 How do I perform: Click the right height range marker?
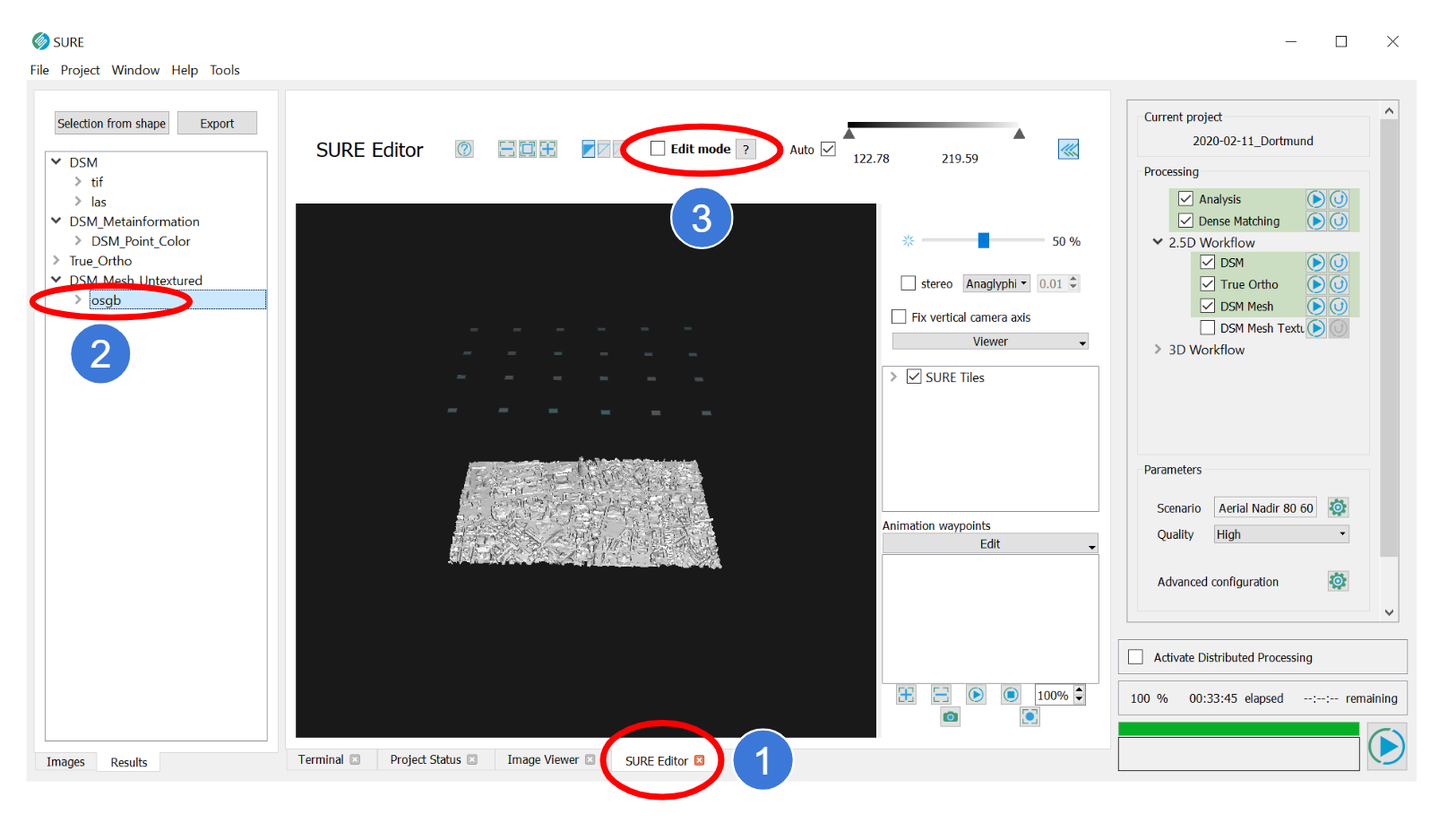tap(1019, 134)
